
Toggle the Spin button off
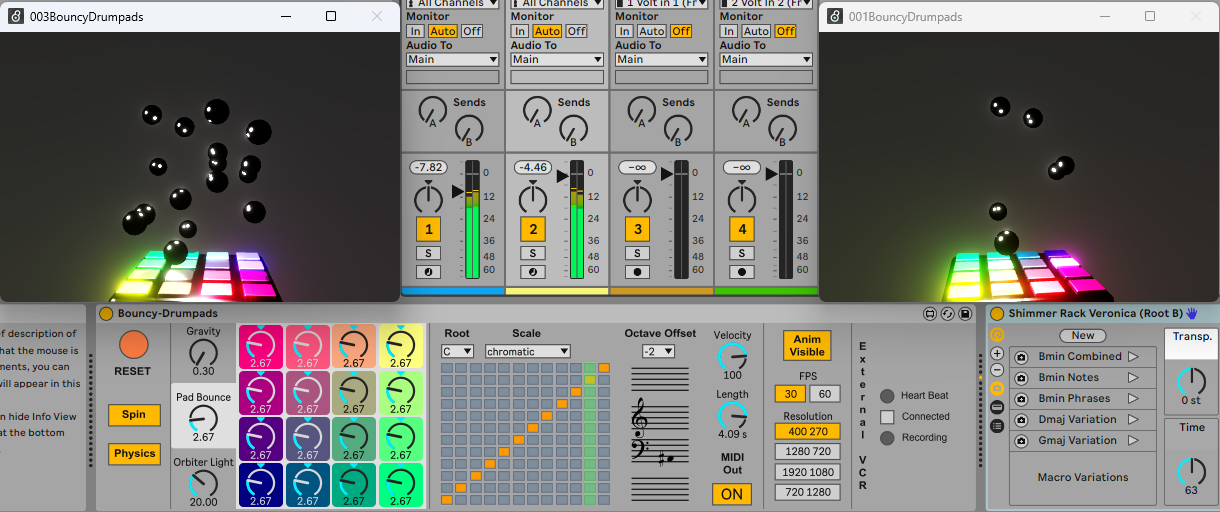(134, 414)
